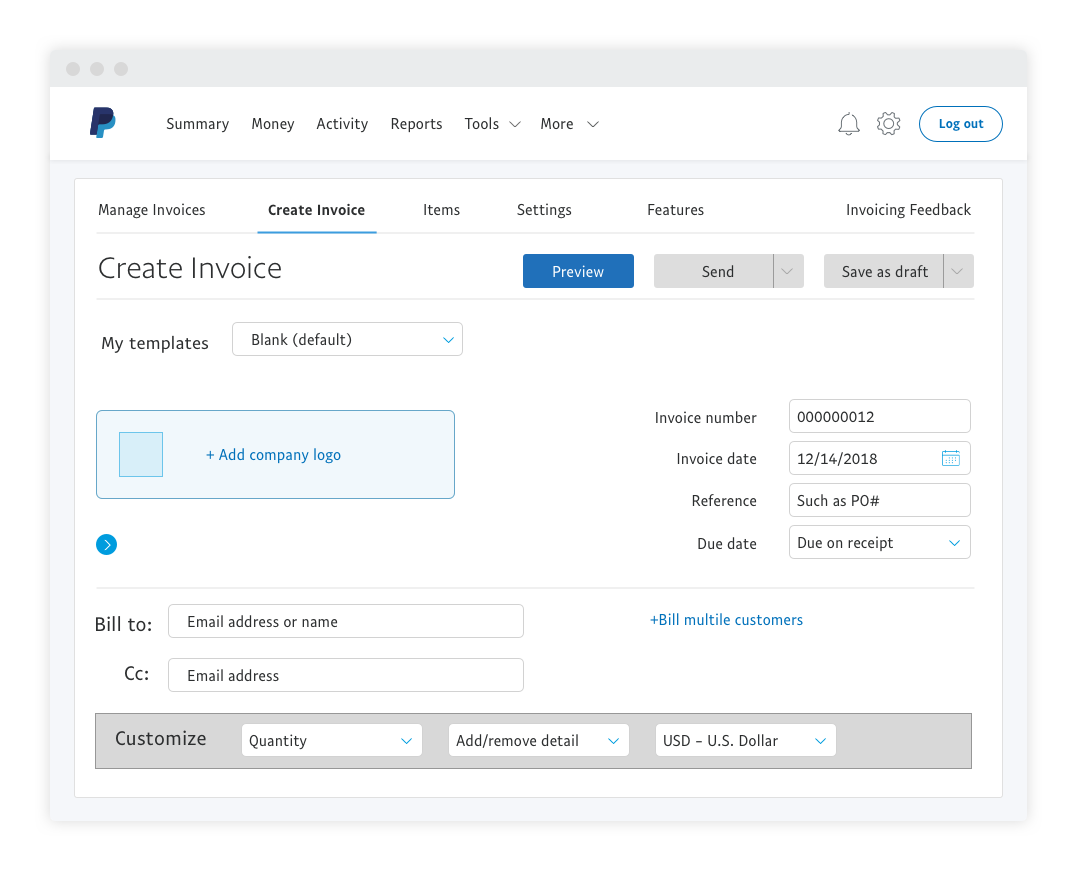
Task: Open the Add/remove detail dropdown
Action: coord(538,741)
